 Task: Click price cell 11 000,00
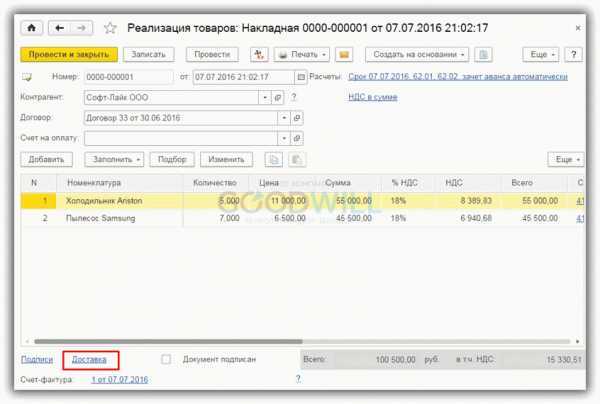coord(289,201)
